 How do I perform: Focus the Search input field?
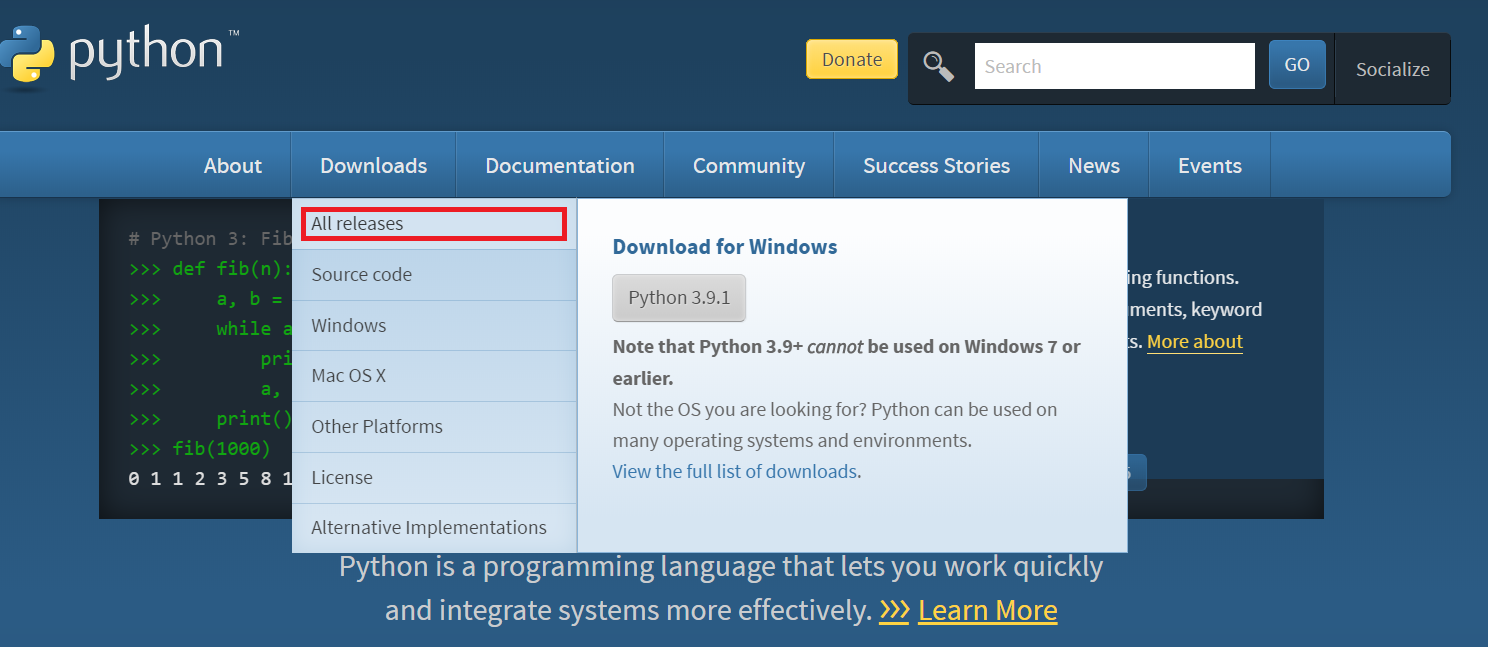[1114, 66]
